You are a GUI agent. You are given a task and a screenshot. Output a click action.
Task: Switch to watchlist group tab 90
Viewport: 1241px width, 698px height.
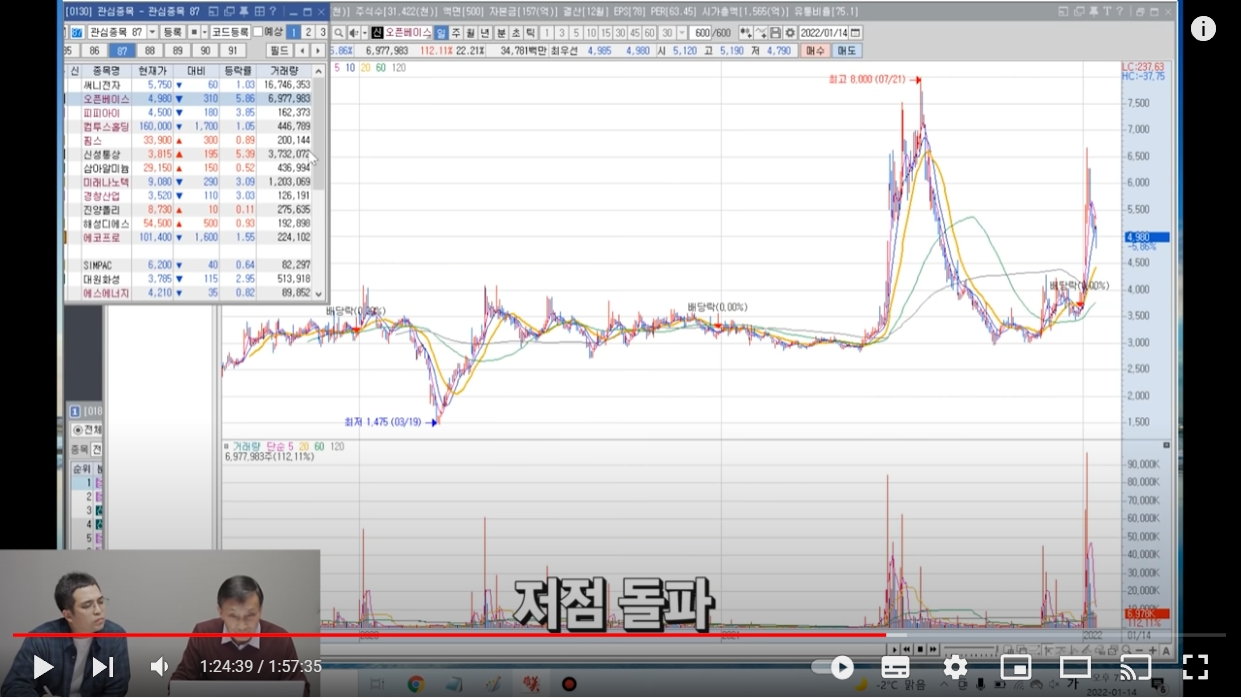click(x=205, y=50)
